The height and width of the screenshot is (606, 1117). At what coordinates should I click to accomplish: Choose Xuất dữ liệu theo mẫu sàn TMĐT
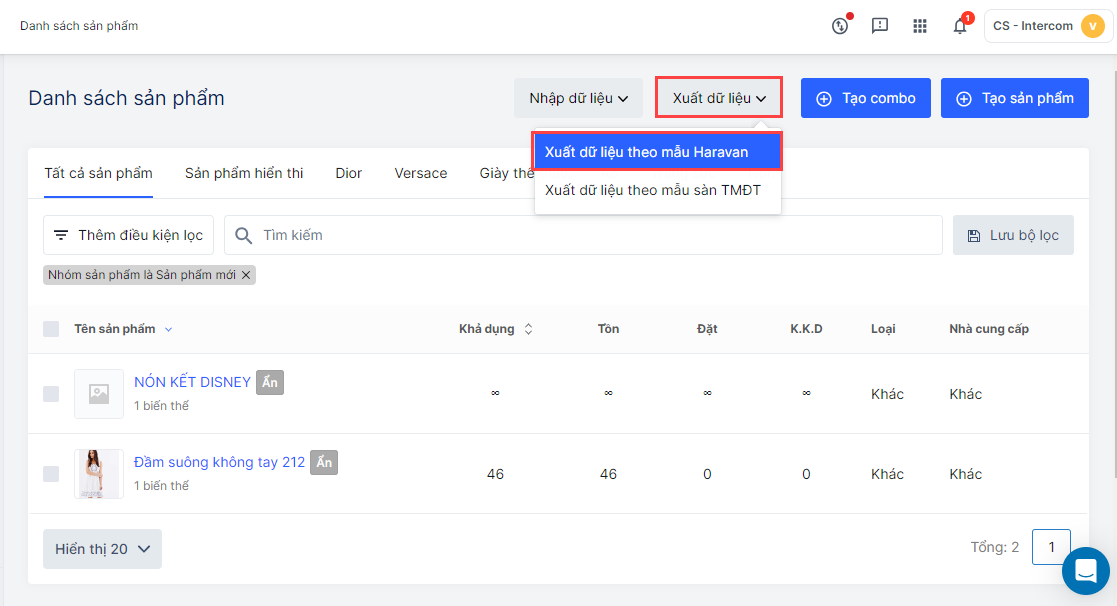pos(657,190)
